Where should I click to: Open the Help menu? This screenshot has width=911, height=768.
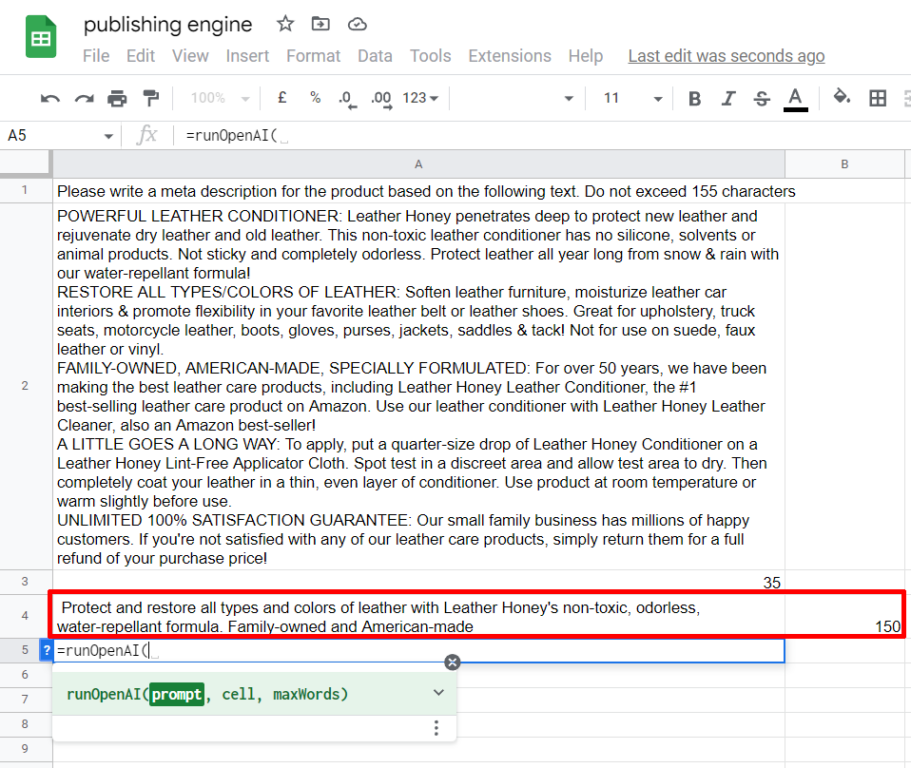(586, 56)
